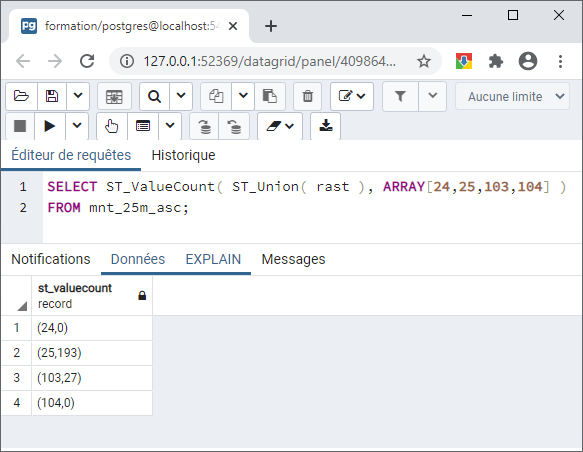
Task: Open the Notifications tab
Action: point(51,259)
